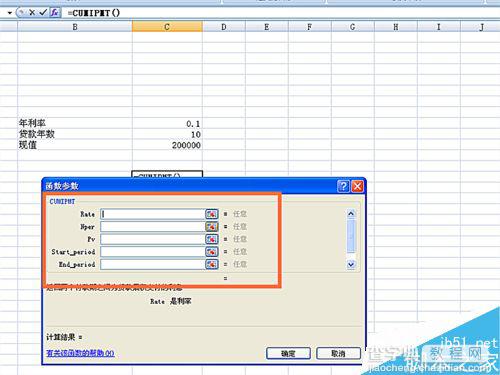Viewport: 500px width, 375px height.
Task: Select column F header
Action: click(x=310, y=27)
